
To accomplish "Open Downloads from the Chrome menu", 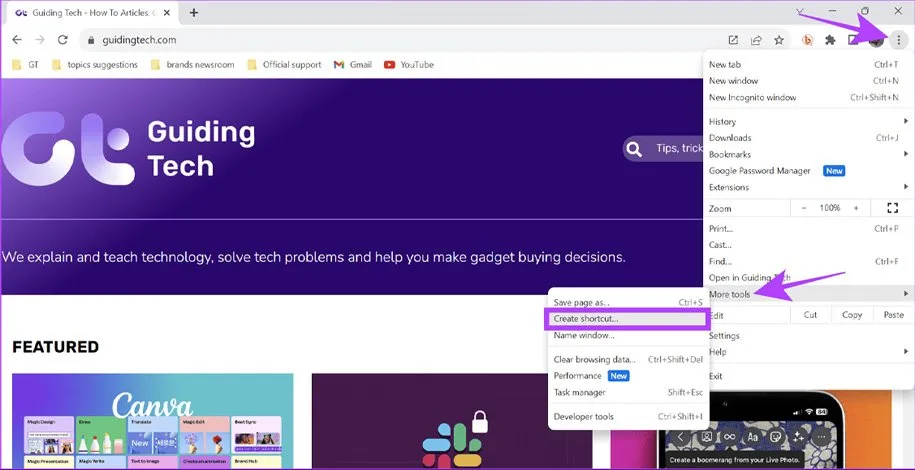I will click(x=809, y=138).
